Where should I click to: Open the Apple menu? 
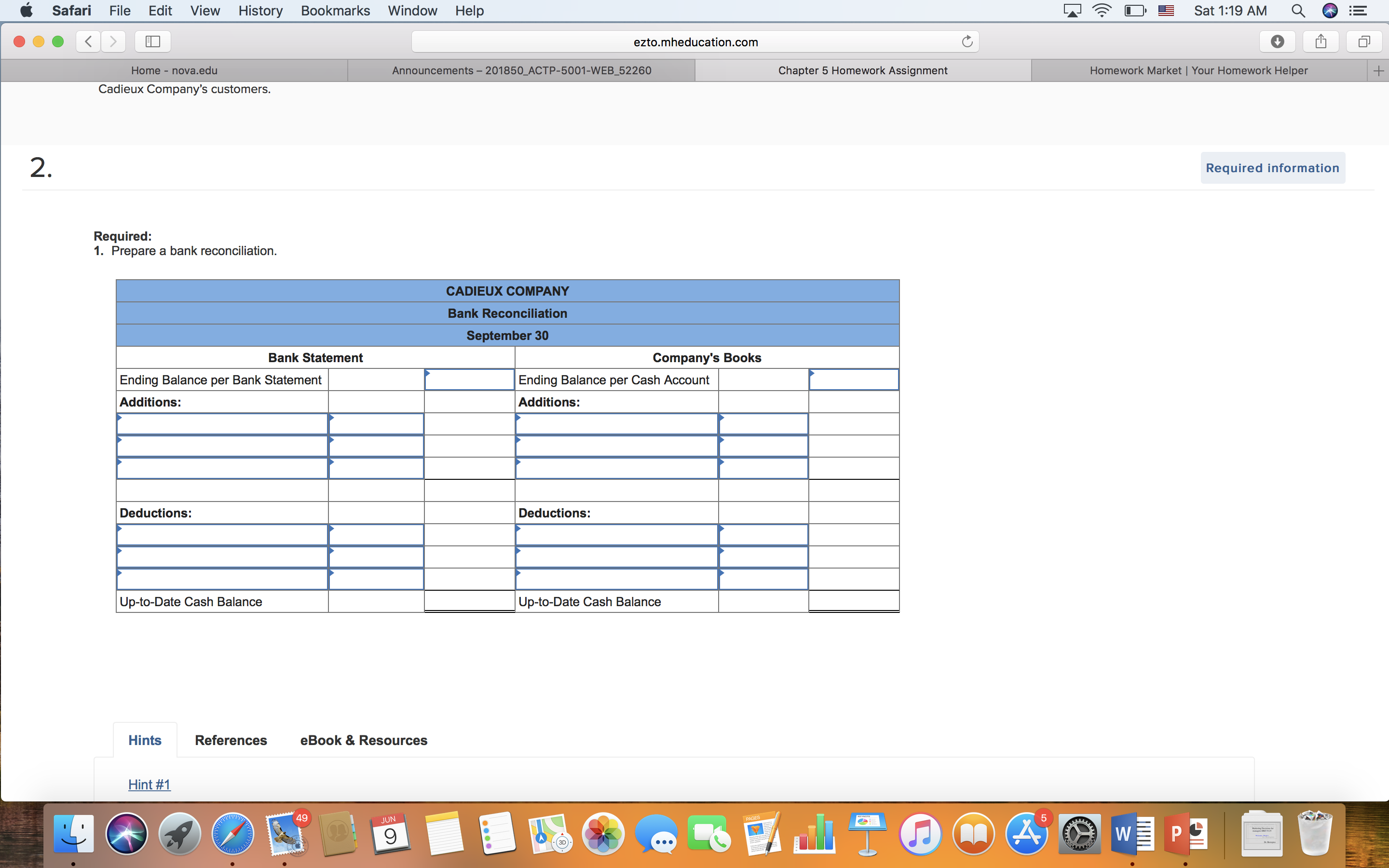(x=26, y=11)
